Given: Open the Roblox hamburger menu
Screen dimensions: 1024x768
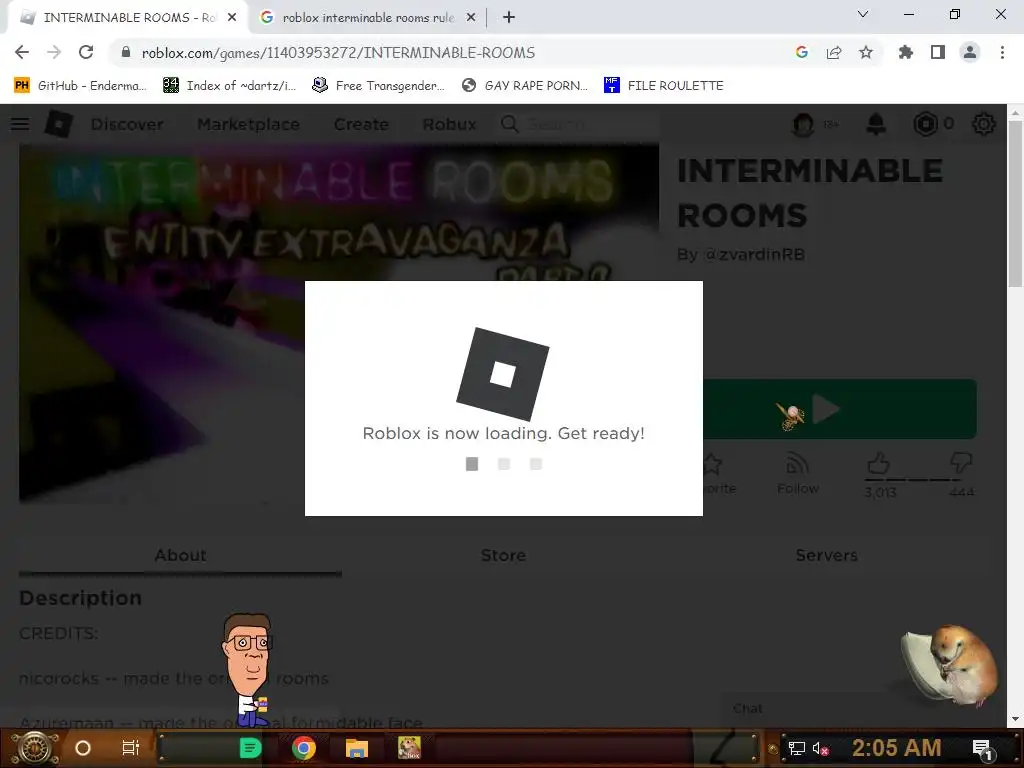Looking at the screenshot, I should (x=20, y=123).
